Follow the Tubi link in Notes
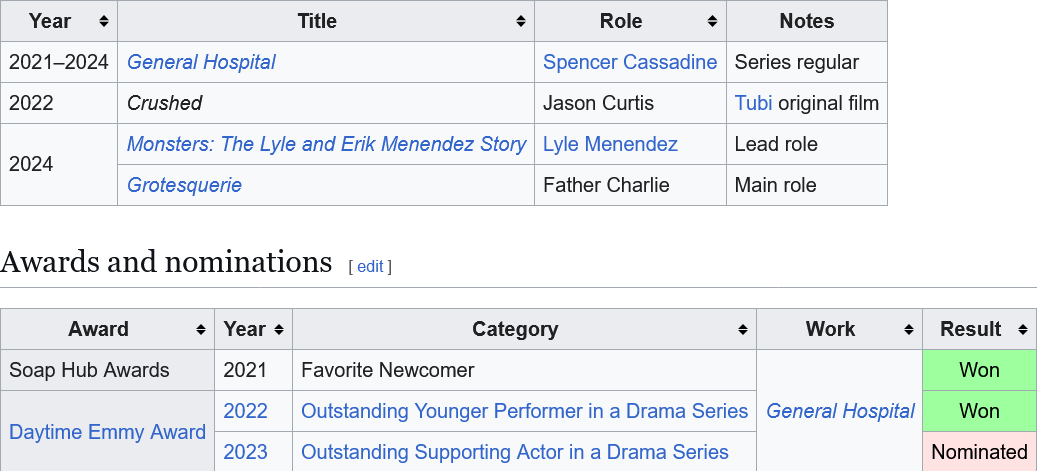This screenshot has width=1037, height=471. coord(753,103)
